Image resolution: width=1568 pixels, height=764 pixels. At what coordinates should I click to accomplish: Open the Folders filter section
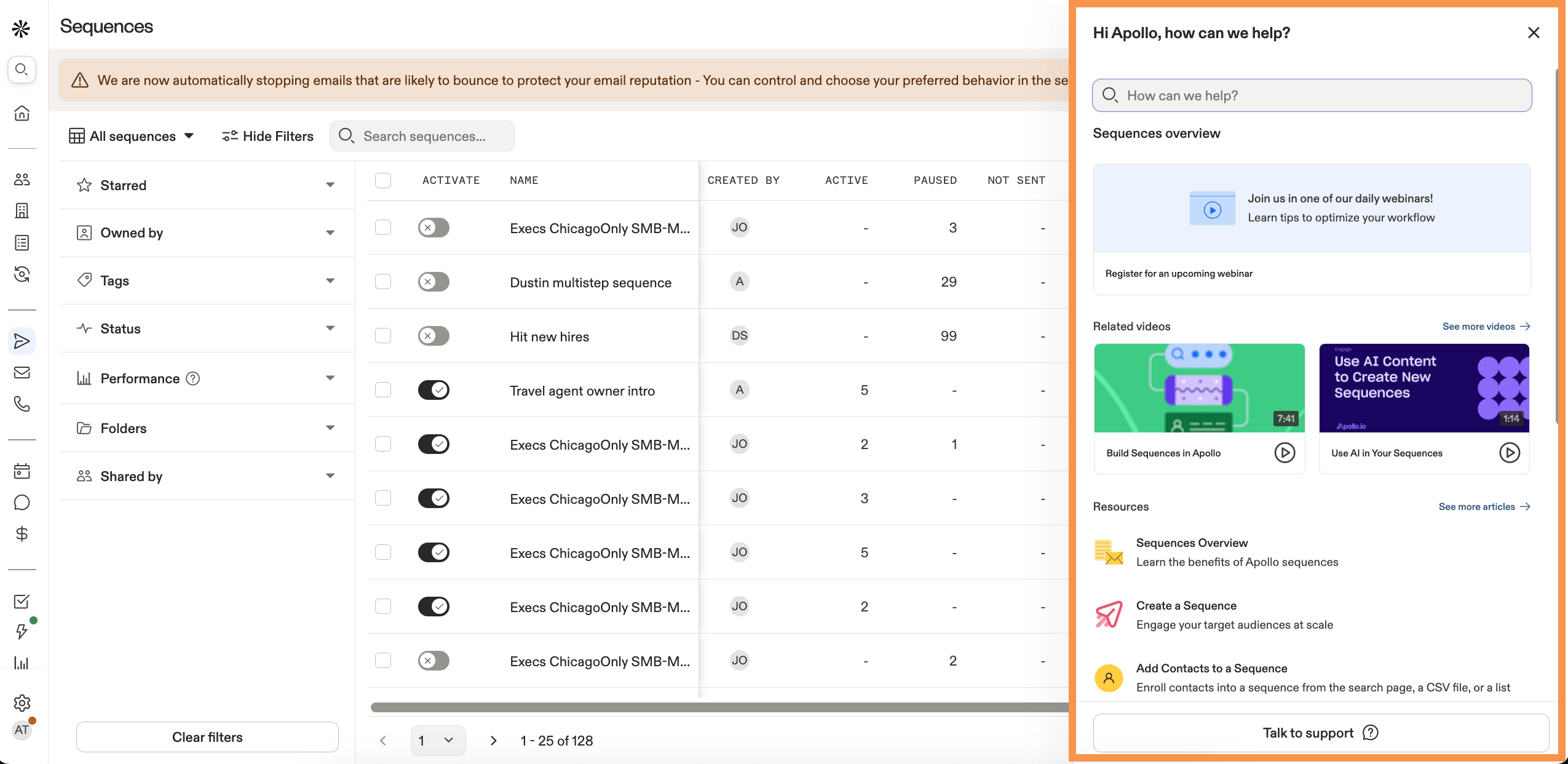pyautogui.click(x=207, y=428)
